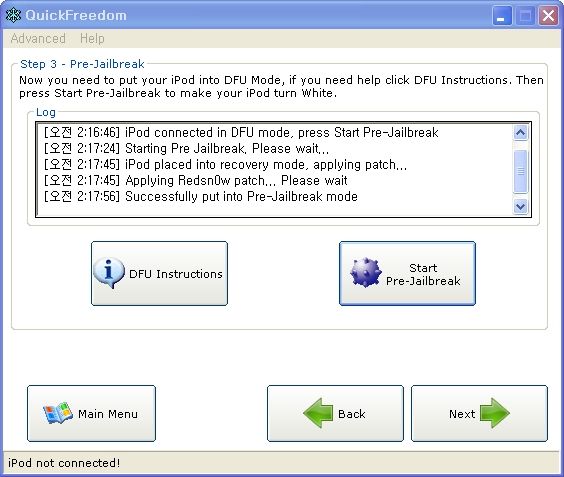Click the green right arrow icon

(x=495, y=413)
